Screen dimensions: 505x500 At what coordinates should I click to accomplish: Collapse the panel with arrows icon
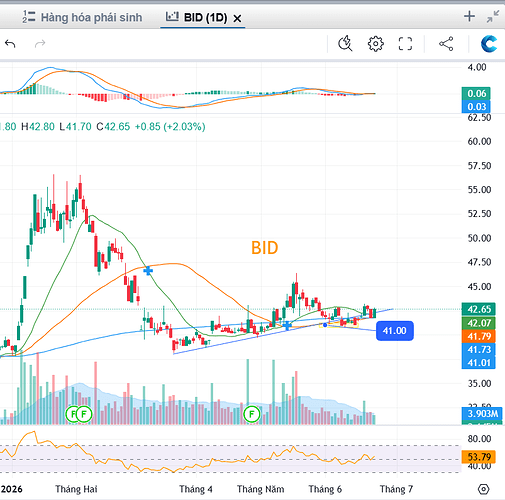coord(493,16)
